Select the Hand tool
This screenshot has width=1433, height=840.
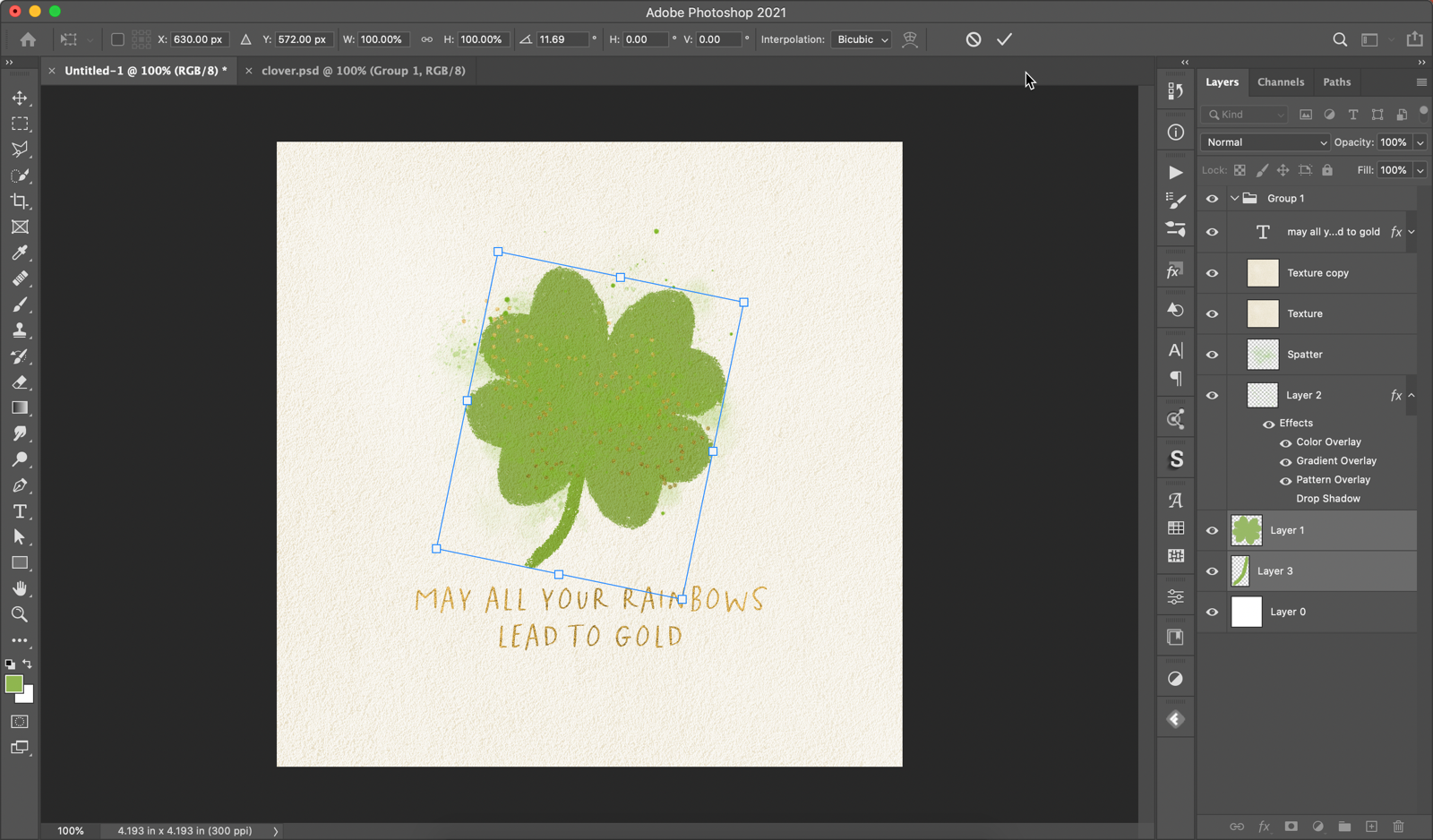coord(20,588)
